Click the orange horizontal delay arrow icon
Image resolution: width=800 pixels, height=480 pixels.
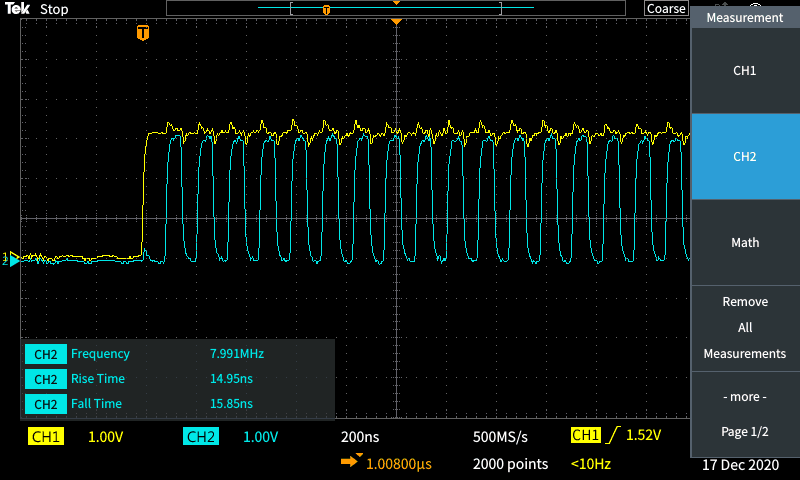(352, 463)
